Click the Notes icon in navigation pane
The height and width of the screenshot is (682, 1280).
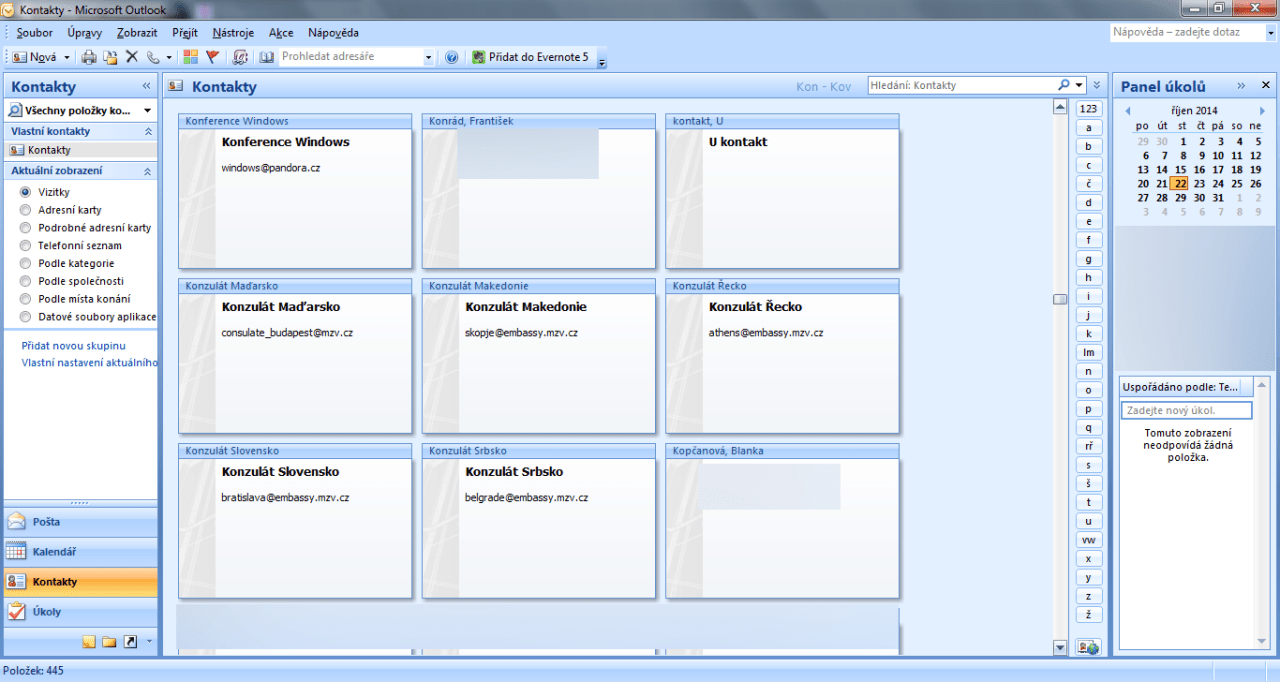[x=89, y=642]
